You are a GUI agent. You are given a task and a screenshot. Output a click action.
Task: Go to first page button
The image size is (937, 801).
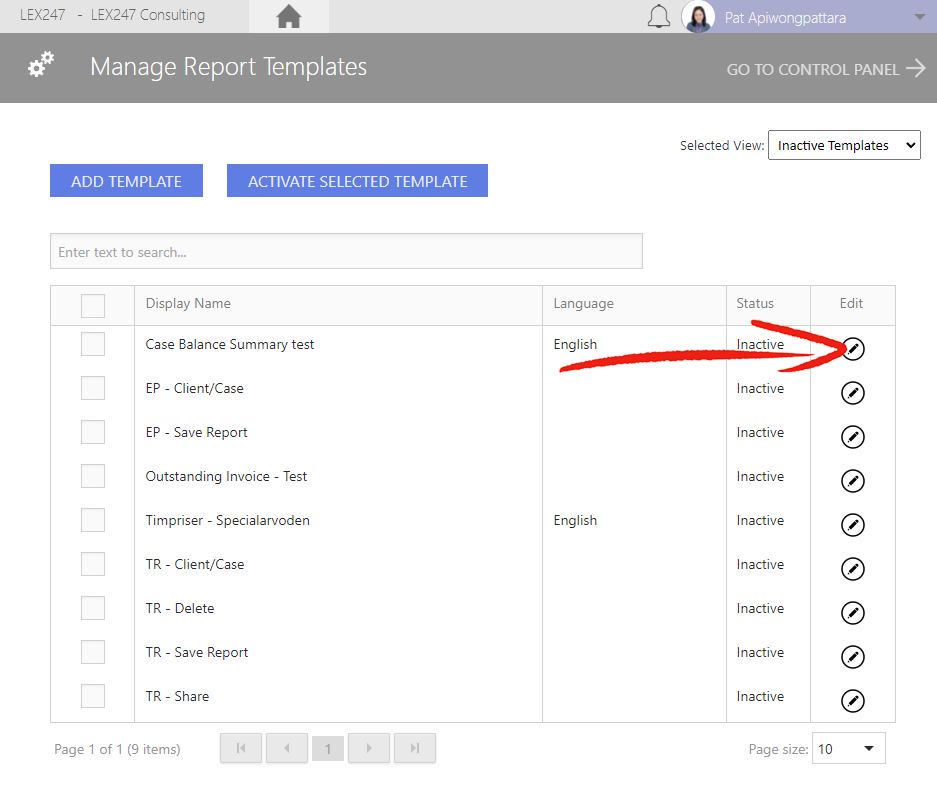pyautogui.click(x=241, y=748)
